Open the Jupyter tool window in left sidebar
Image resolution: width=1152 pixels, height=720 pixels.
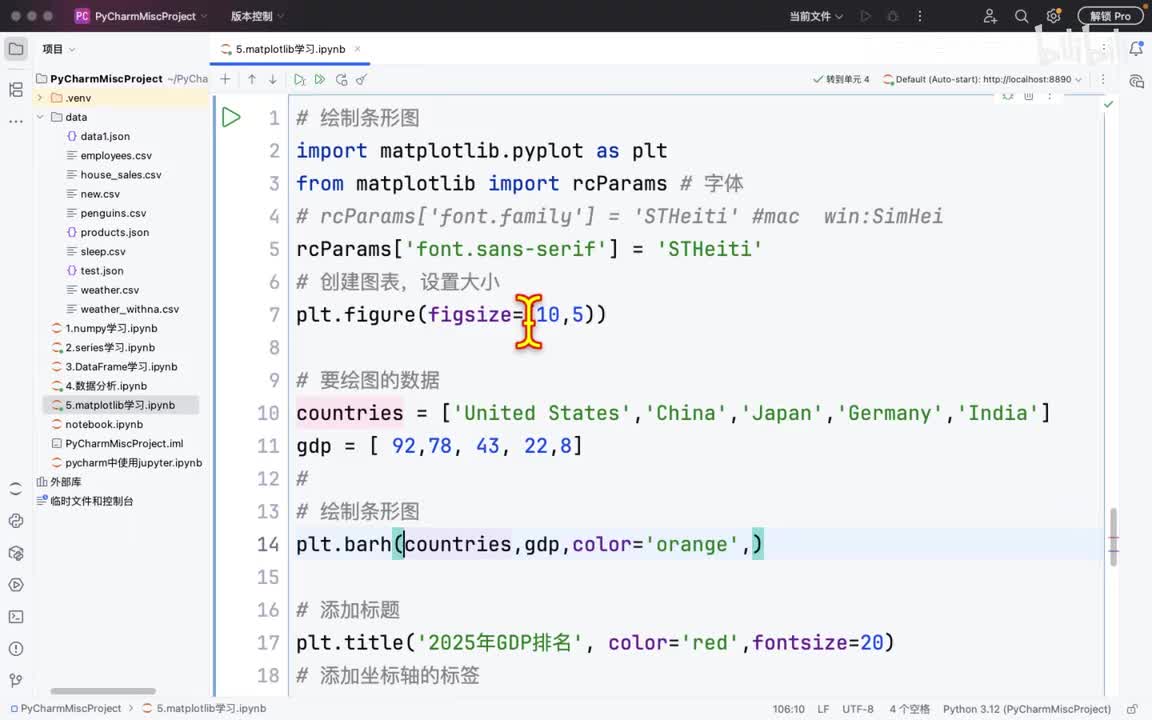click(16, 489)
